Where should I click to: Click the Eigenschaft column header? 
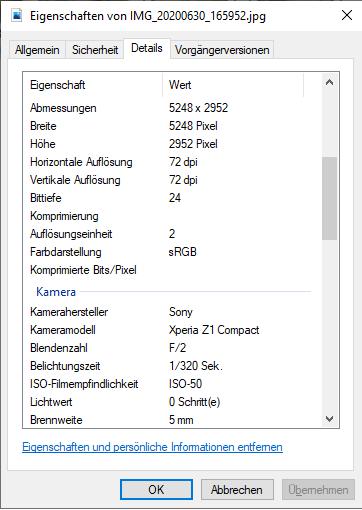pyautogui.click(x=93, y=85)
